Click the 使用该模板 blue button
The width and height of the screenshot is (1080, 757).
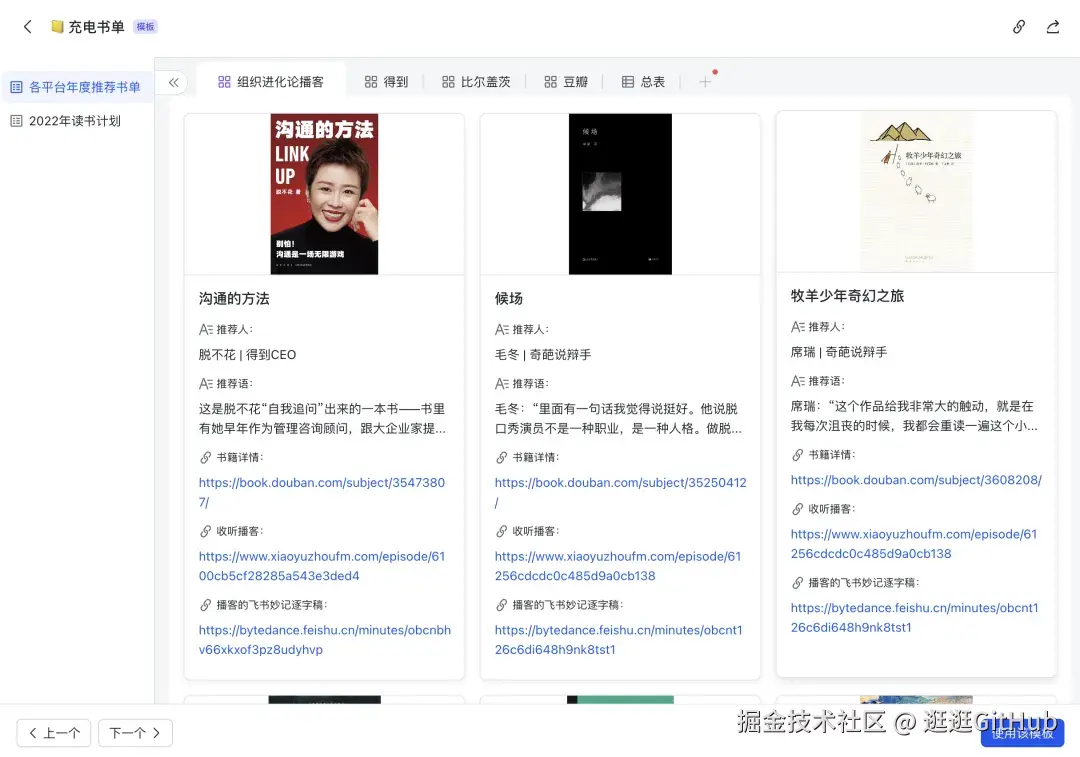pos(1022,733)
